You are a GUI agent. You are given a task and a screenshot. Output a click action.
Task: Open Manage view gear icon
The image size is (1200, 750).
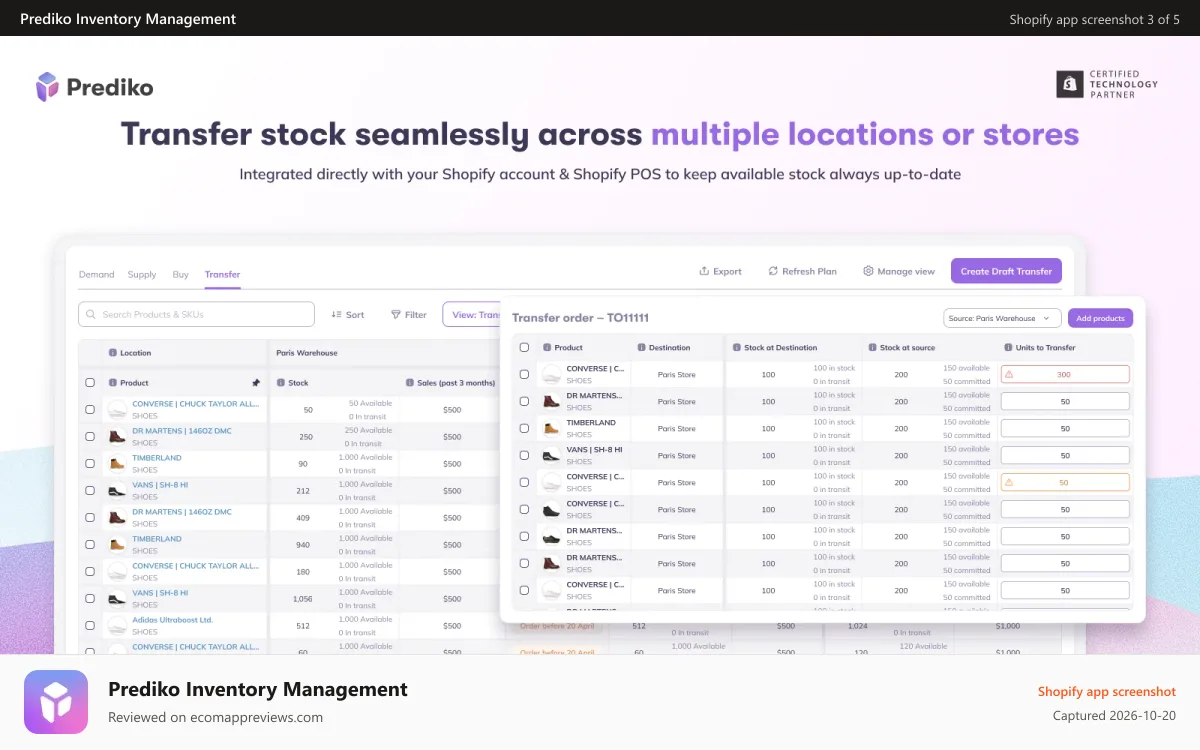(x=868, y=271)
